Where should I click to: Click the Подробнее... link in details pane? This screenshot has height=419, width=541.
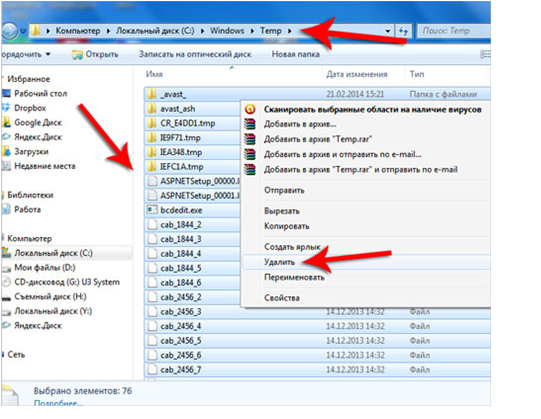click(58, 403)
